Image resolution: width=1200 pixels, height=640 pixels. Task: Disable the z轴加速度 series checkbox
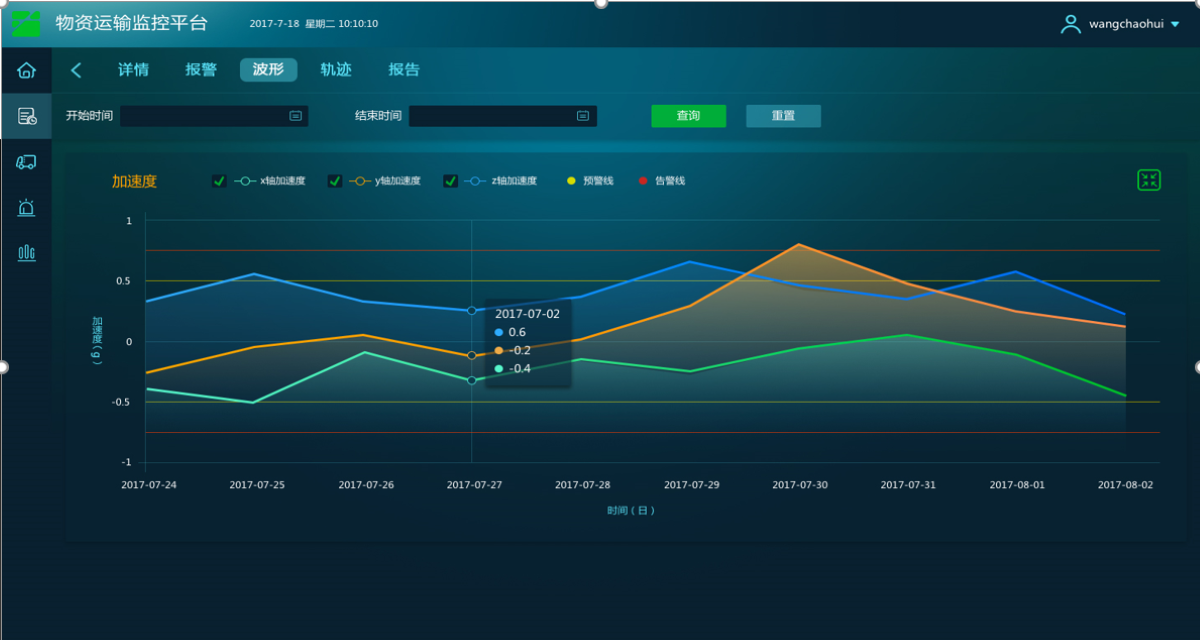click(451, 181)
